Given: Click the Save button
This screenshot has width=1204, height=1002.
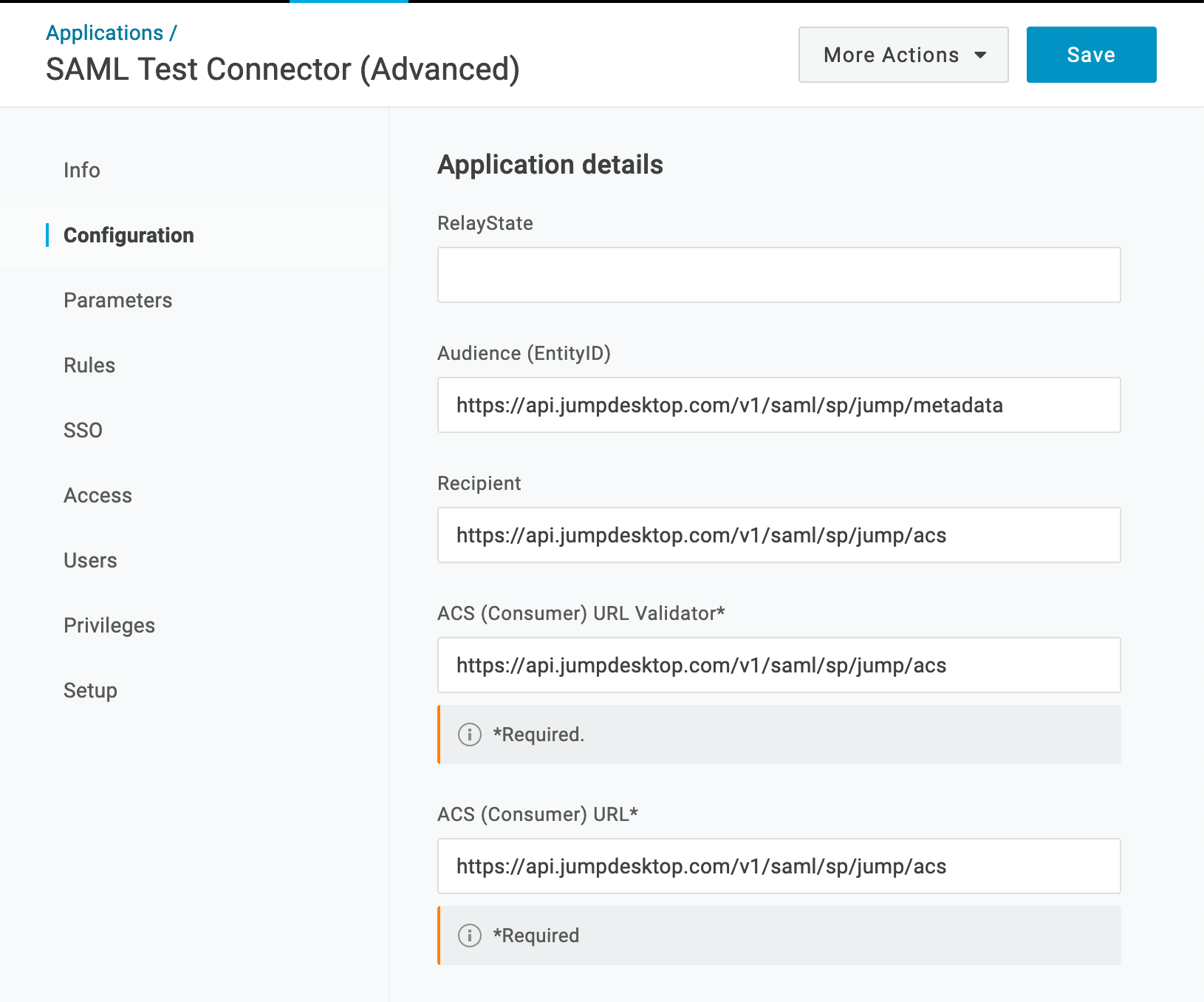Looking at the screenshot, I should [x=1091, y=55].
